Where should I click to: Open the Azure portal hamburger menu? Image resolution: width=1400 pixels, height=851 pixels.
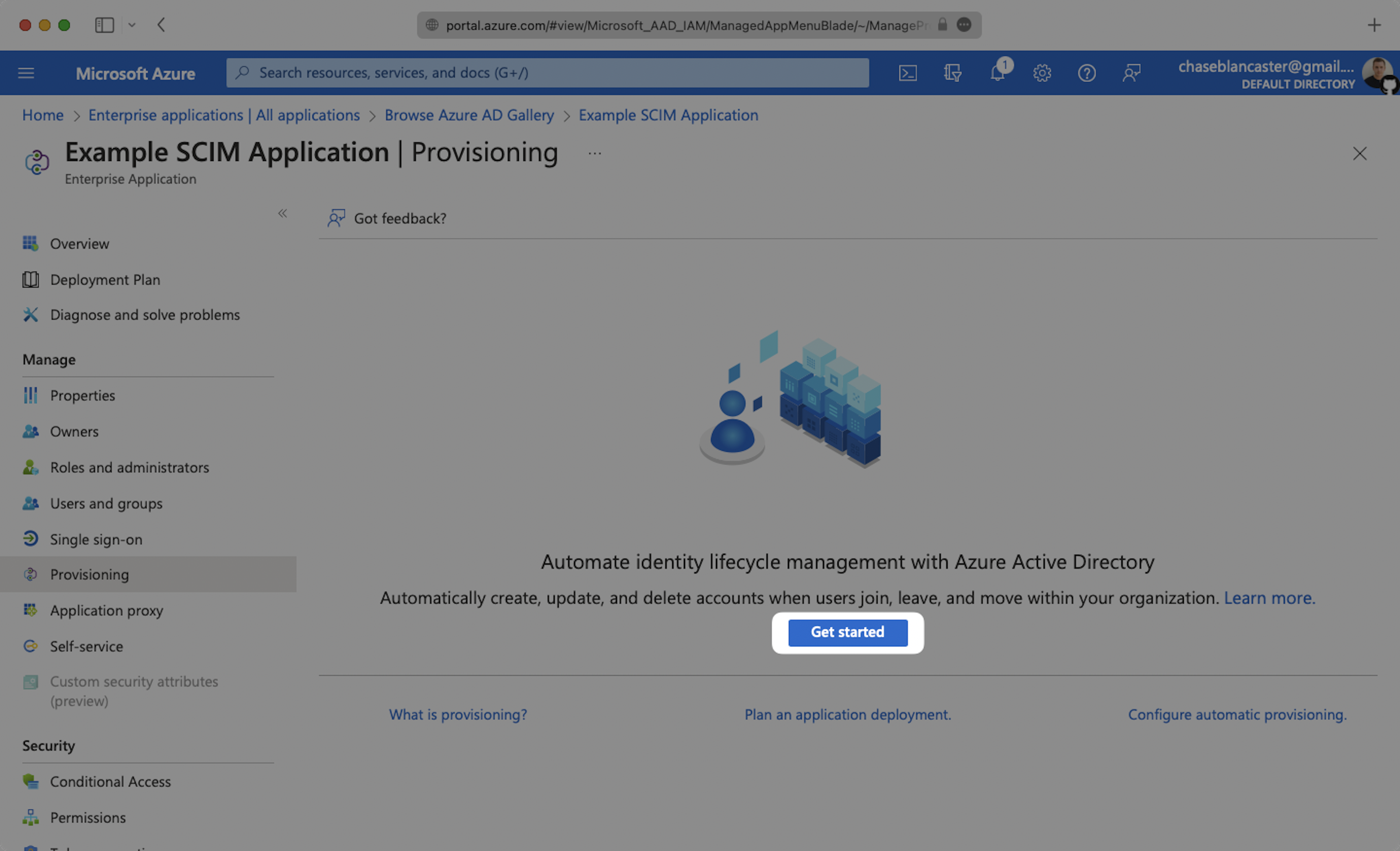coord(26,73)
